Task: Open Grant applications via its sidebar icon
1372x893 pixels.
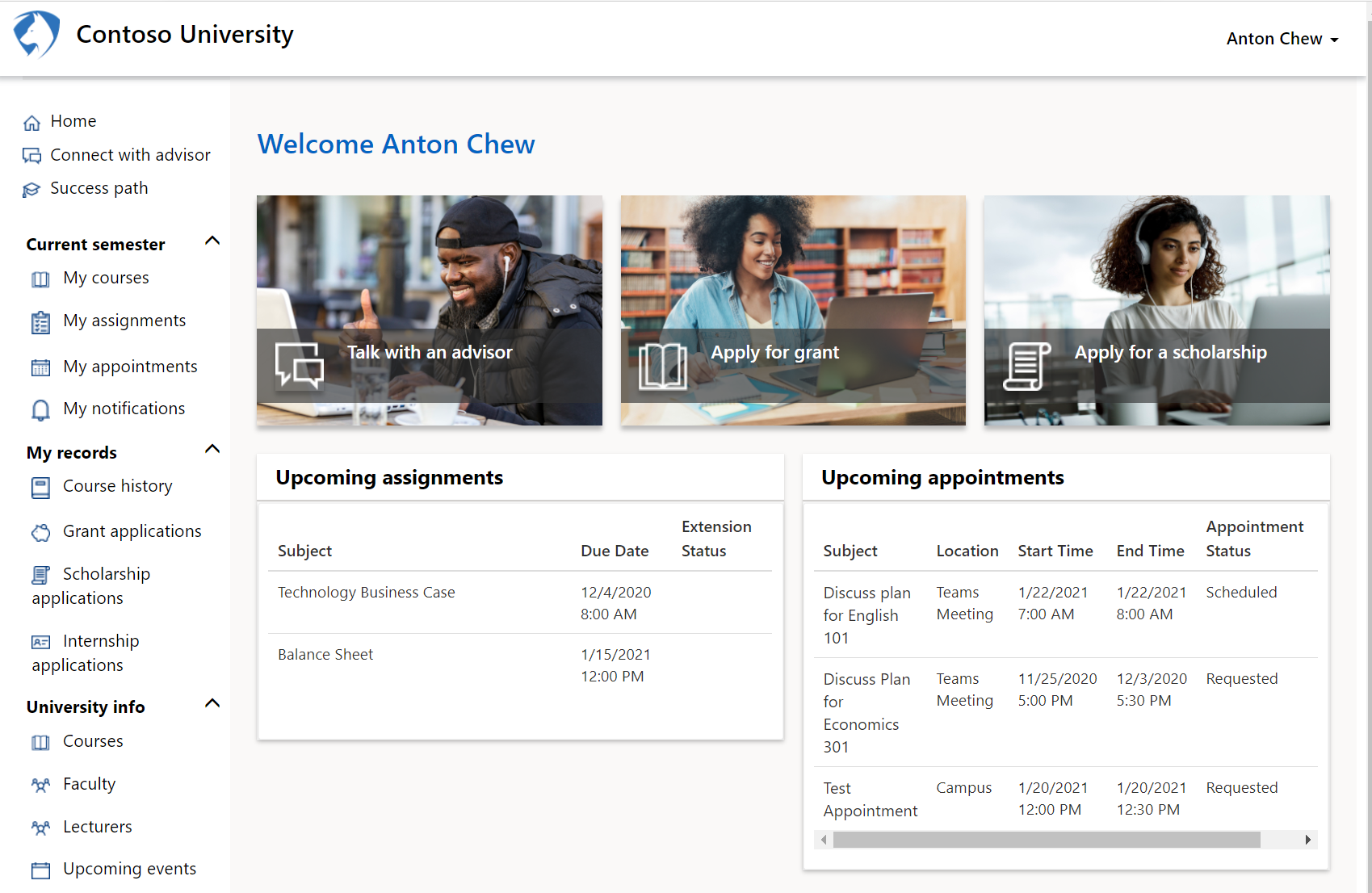Action: [x=40, y=532]
